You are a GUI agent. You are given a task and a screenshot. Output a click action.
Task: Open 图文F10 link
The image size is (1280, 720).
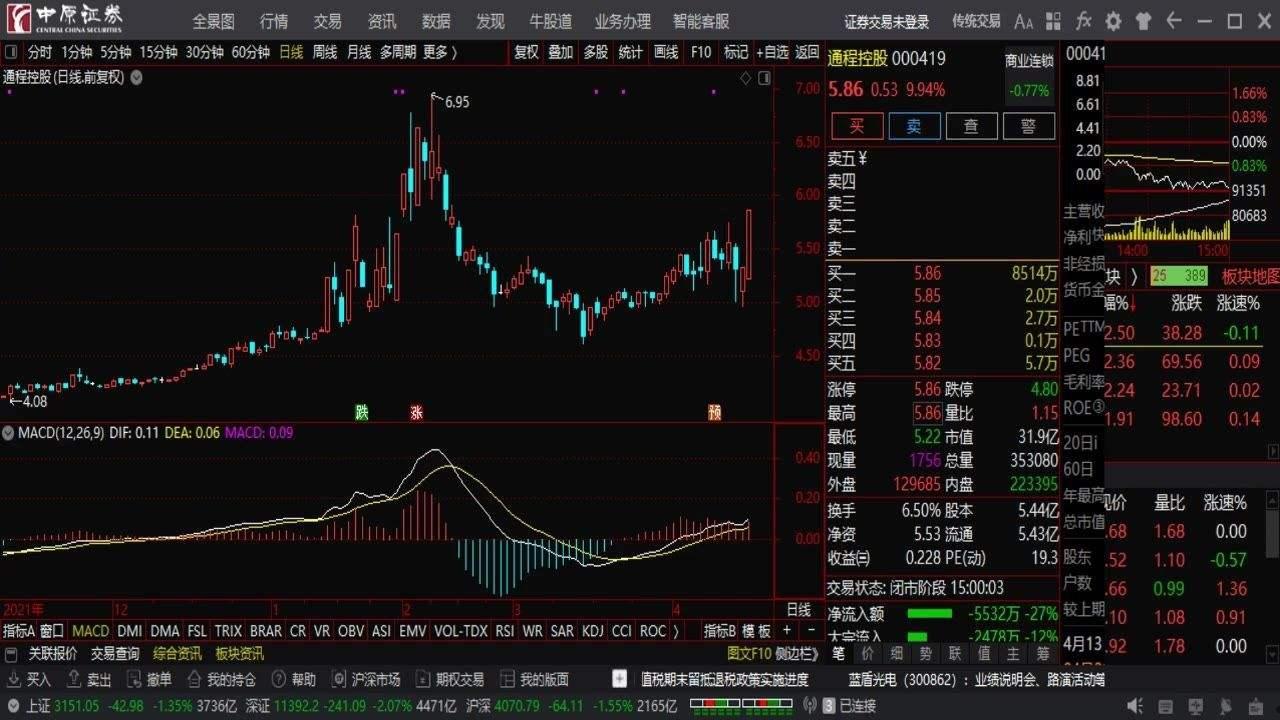(749, 654)
